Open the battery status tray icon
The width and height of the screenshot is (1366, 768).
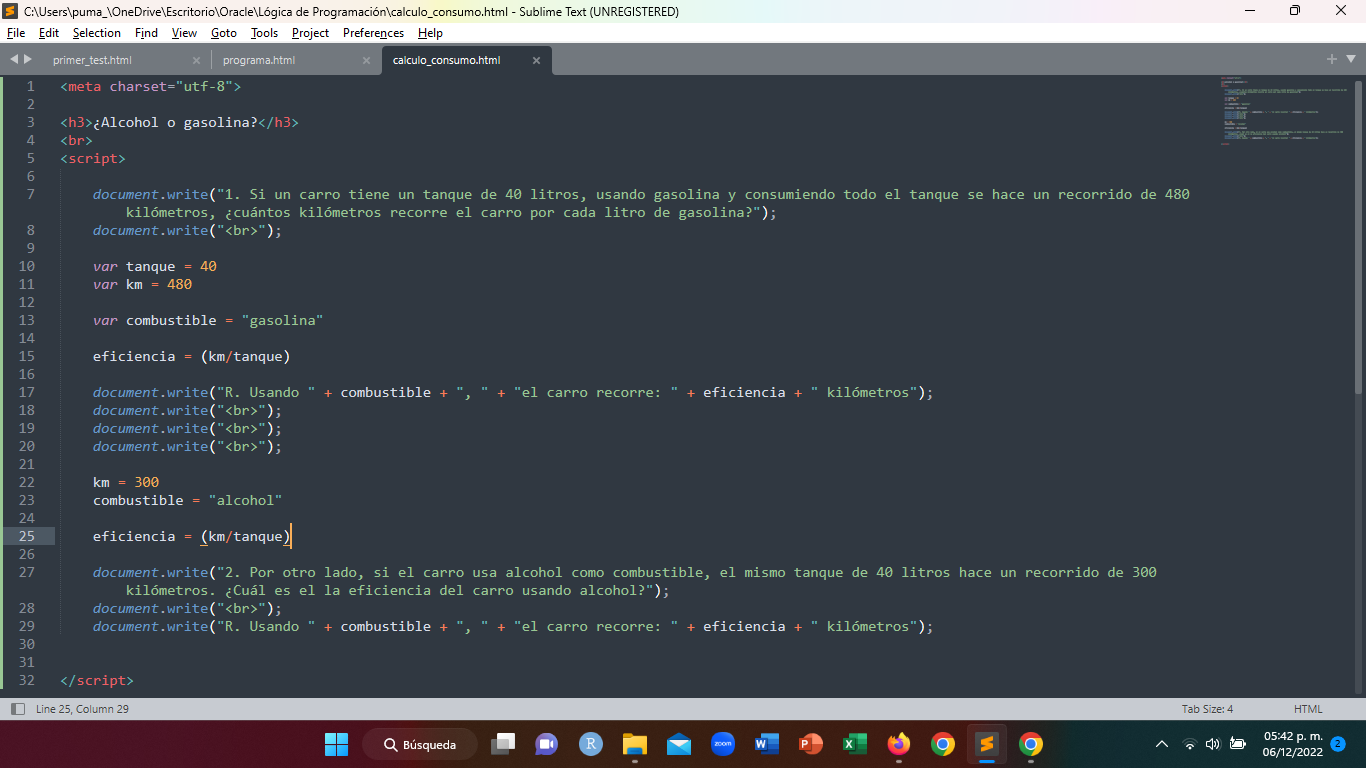coord(1238,744)
